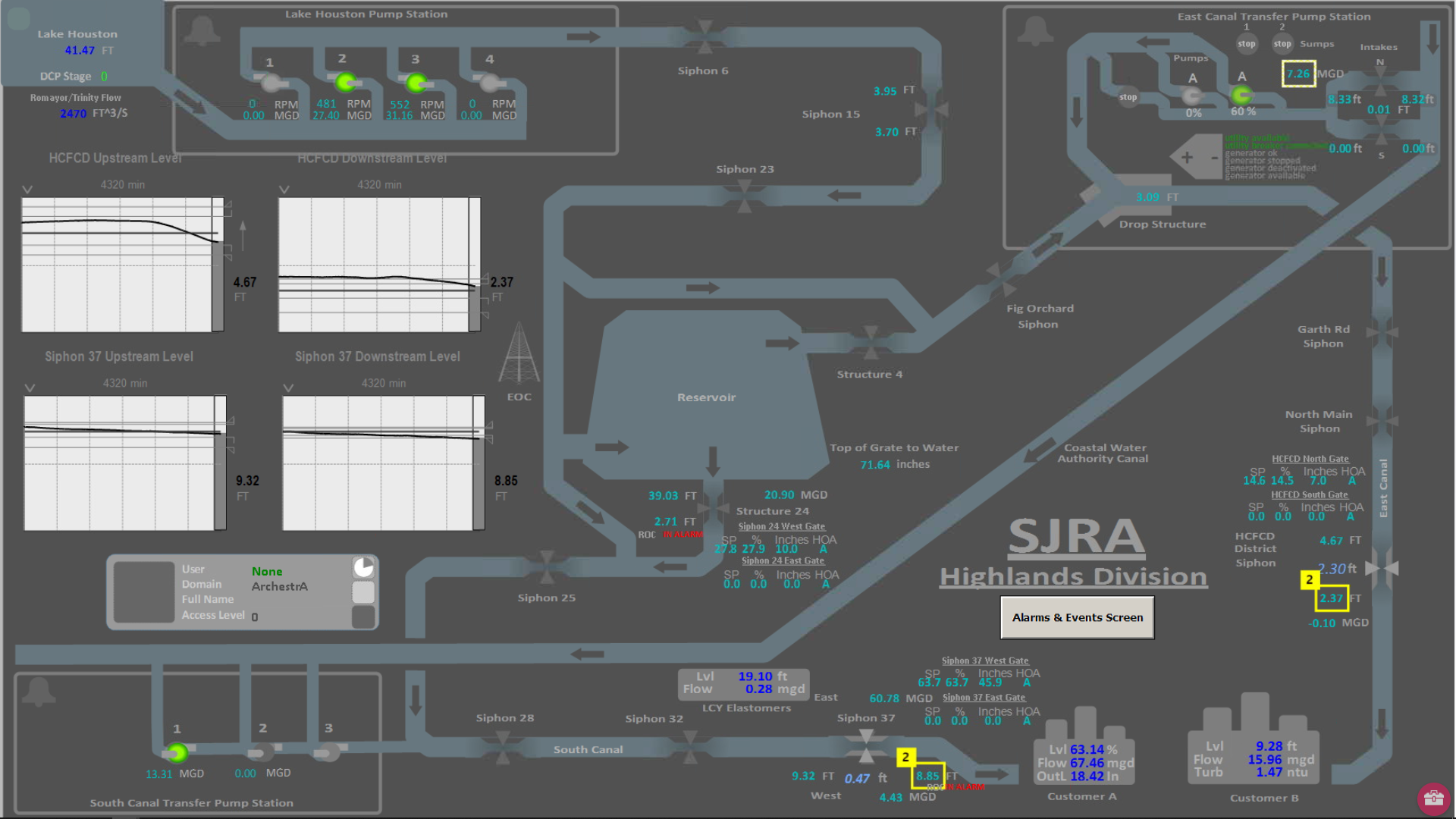
Task: Open the red toolbox icon
Action: (x=1433, y=798)
